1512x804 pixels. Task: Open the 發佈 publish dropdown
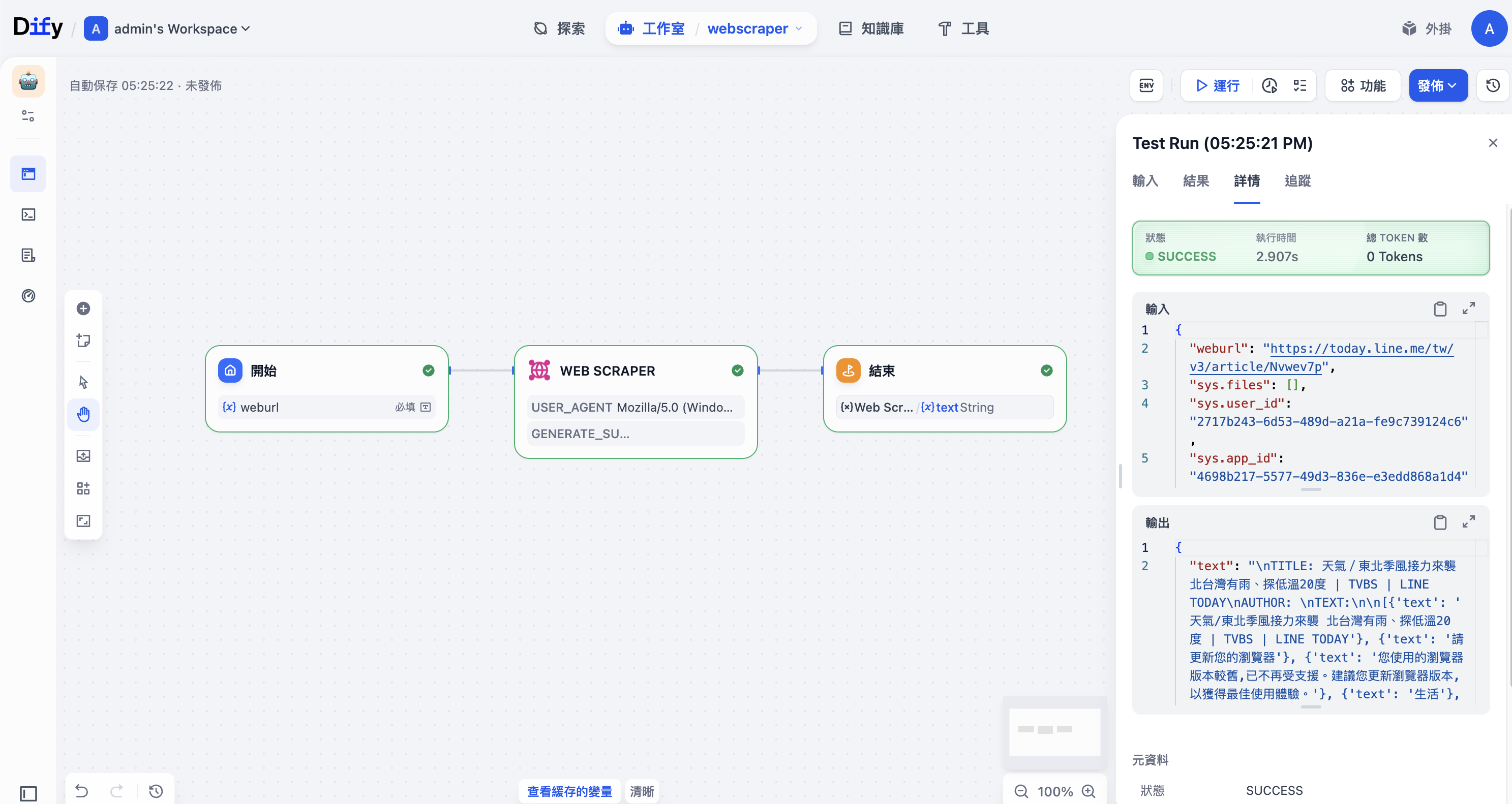coord(1437,86)
